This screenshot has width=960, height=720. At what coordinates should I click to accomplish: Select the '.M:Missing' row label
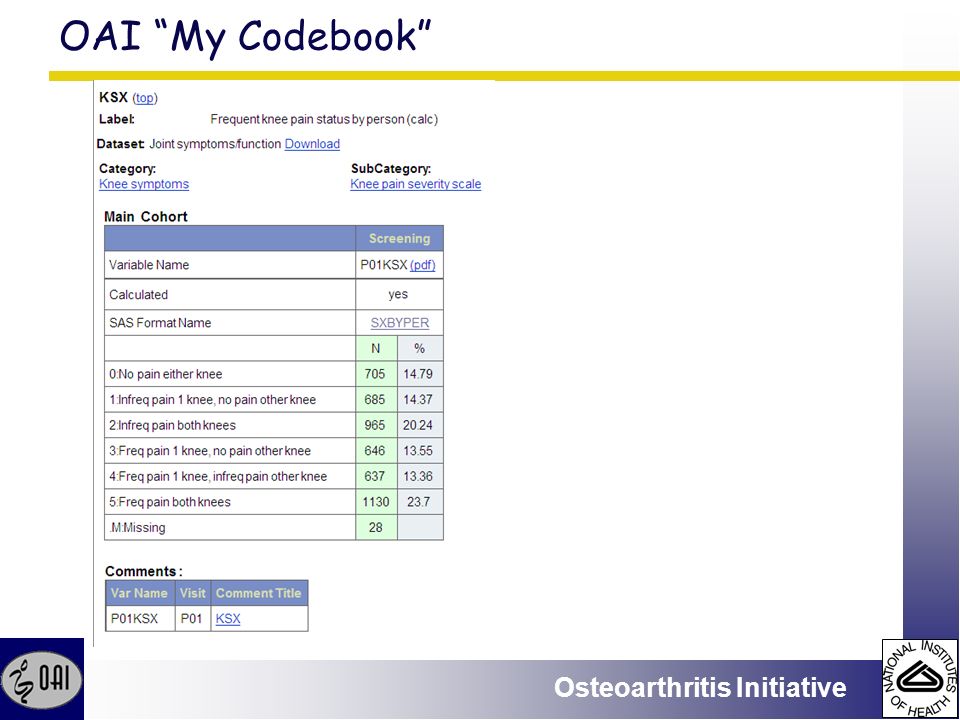coord(137,528)
